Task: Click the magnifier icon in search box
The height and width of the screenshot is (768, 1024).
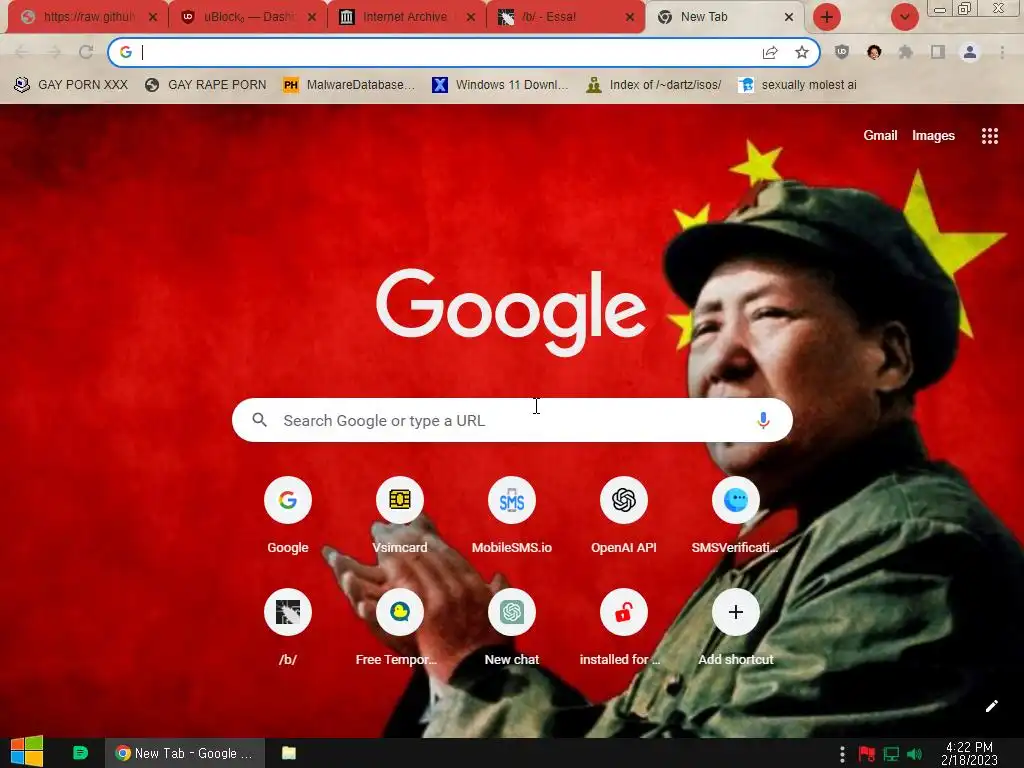Action: click(259, 420)
